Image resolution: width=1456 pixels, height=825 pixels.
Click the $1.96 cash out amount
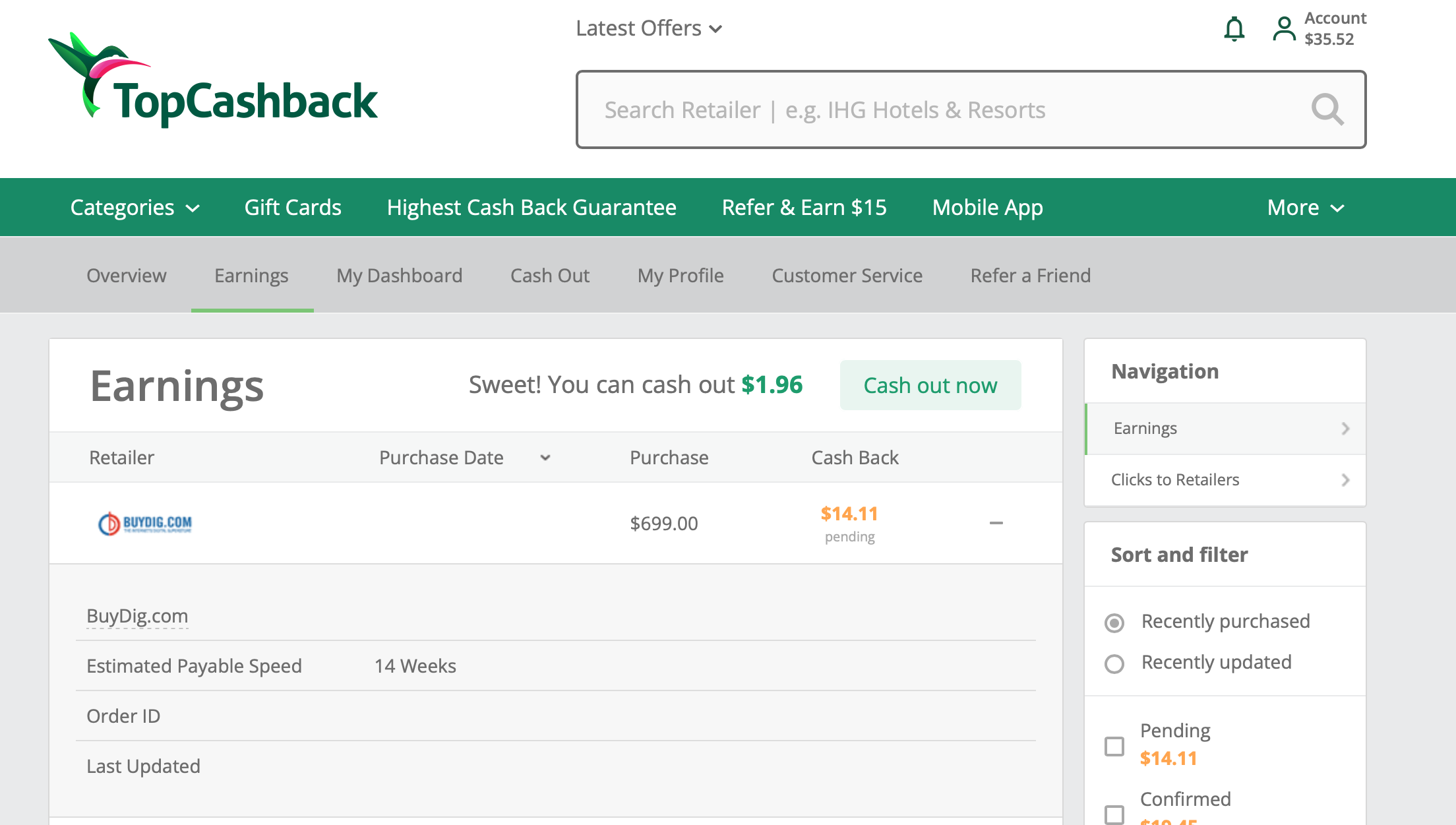772,385
